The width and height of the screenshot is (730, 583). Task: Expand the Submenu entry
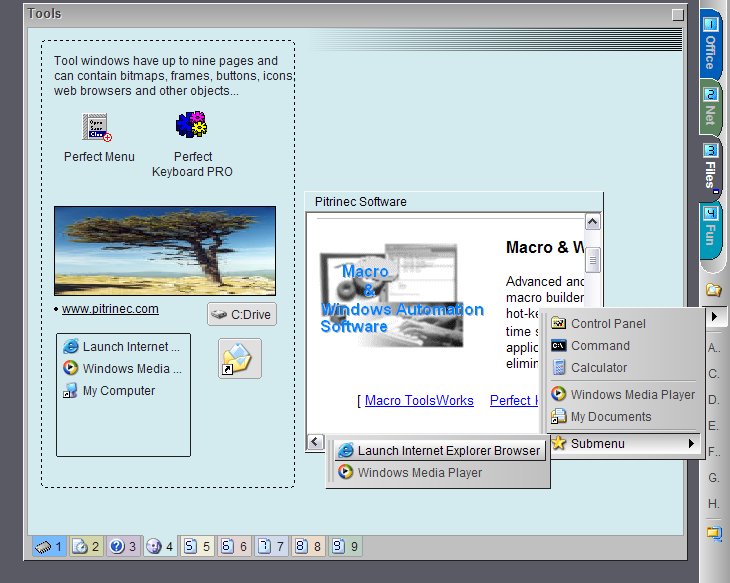pyautogui.click(x=623, y=443)
